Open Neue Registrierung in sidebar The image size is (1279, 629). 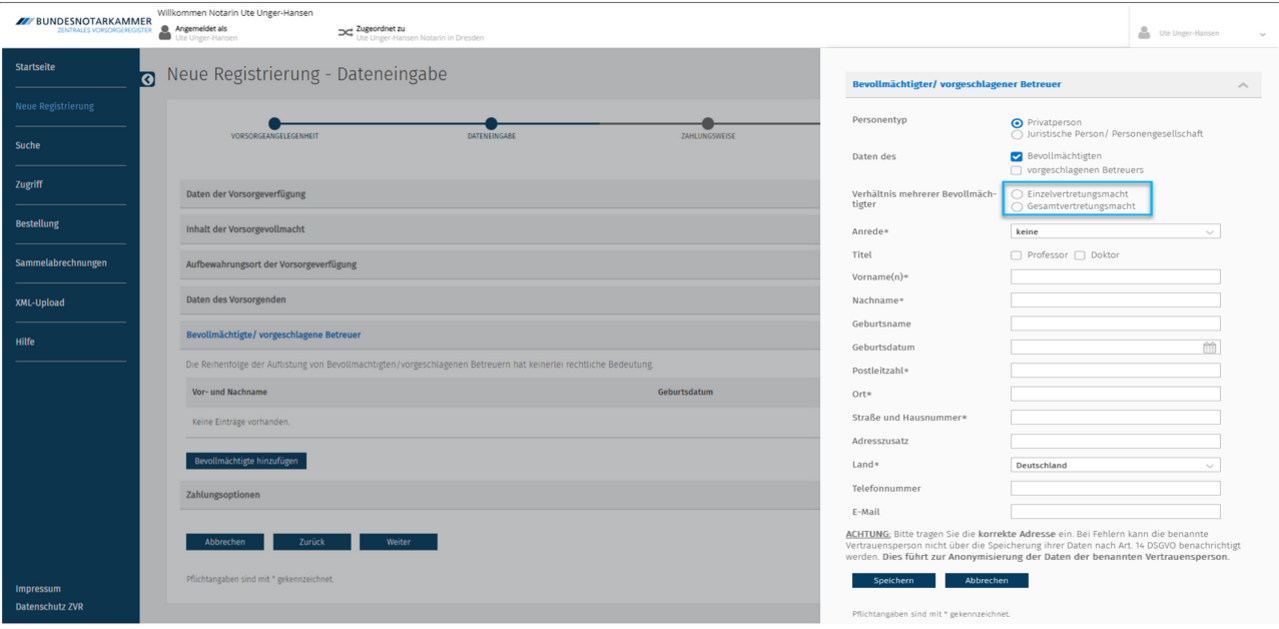click(x=55, y=106)
